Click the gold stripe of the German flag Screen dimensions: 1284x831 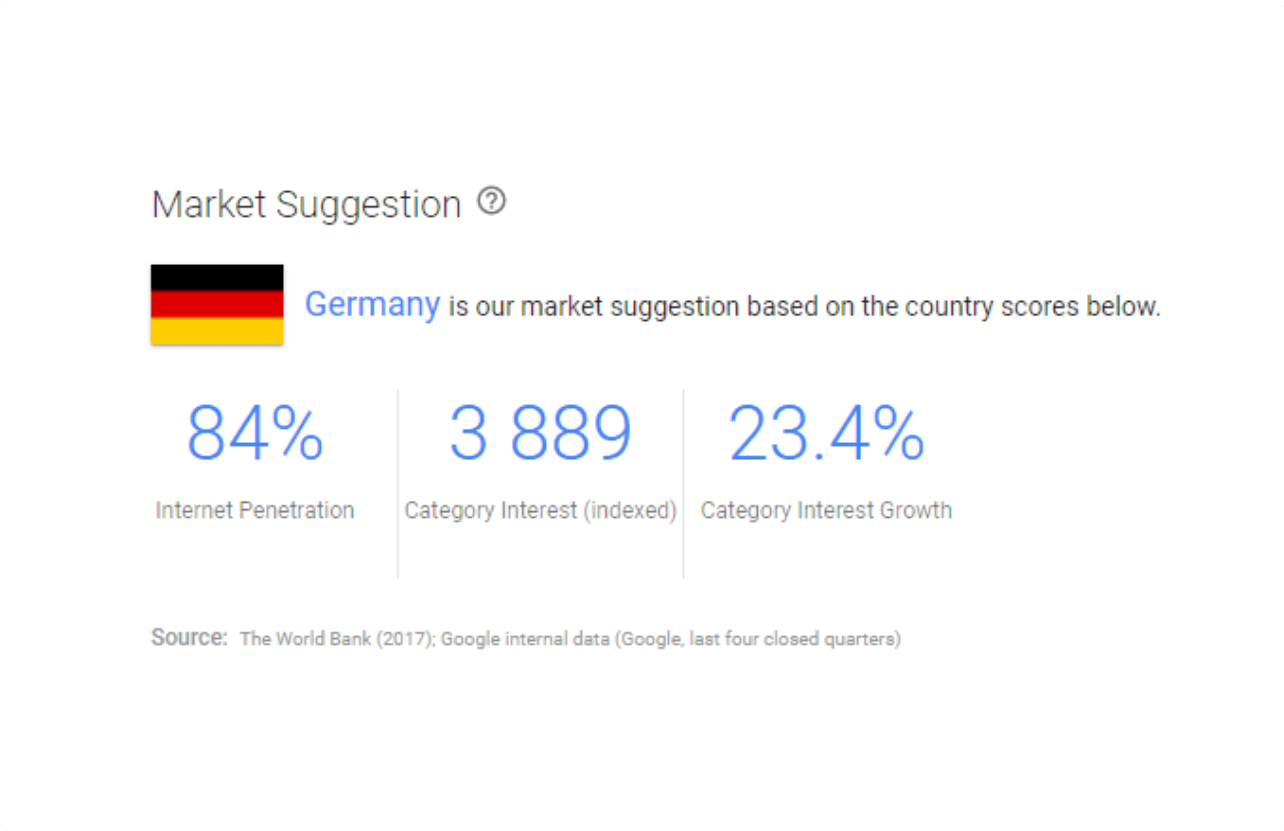[217, 331]
